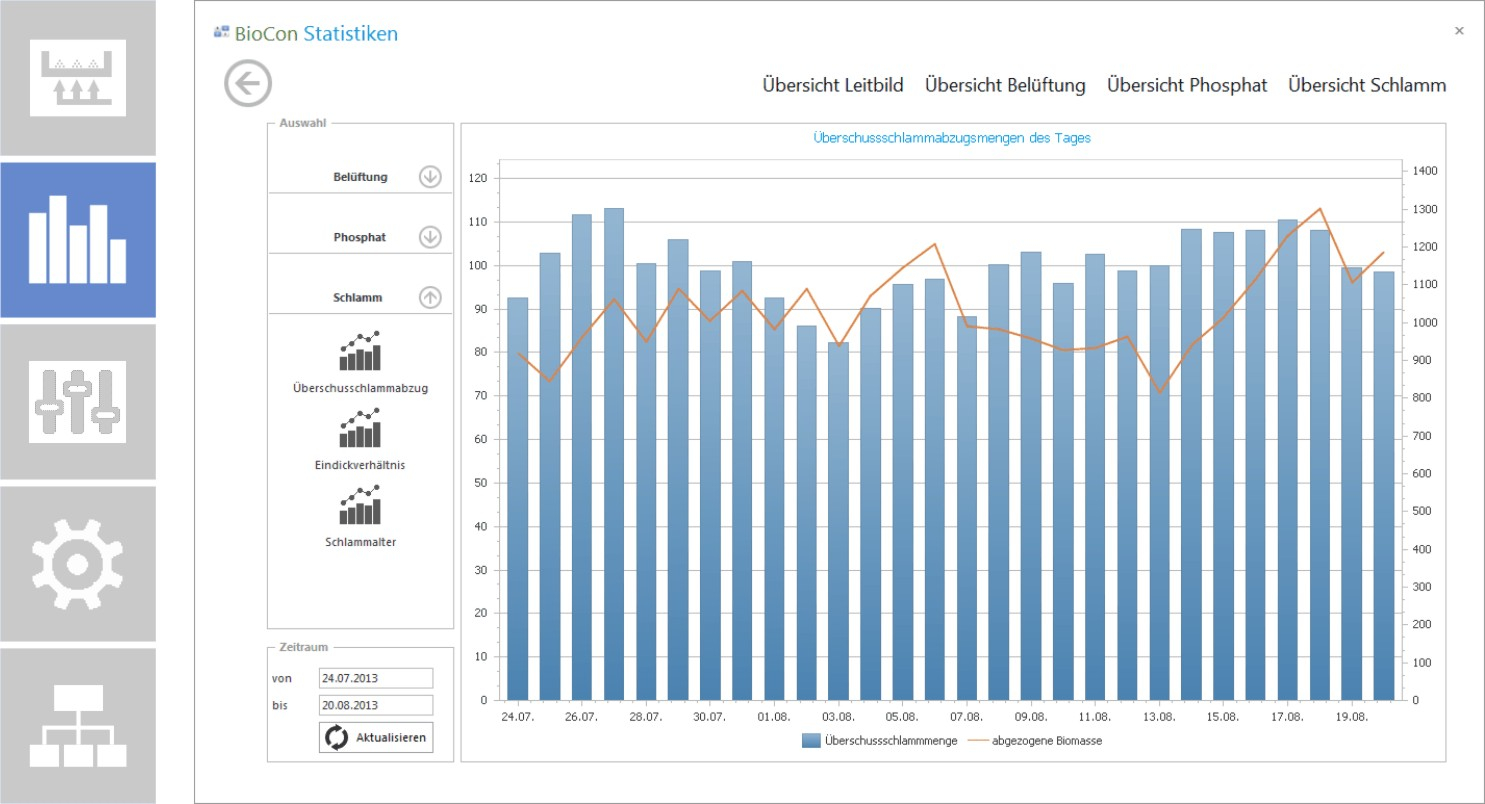This screenshot has width=1485, height=804.
Task: Switch to Übersicht Belüftung
Action: point(1005,85)
